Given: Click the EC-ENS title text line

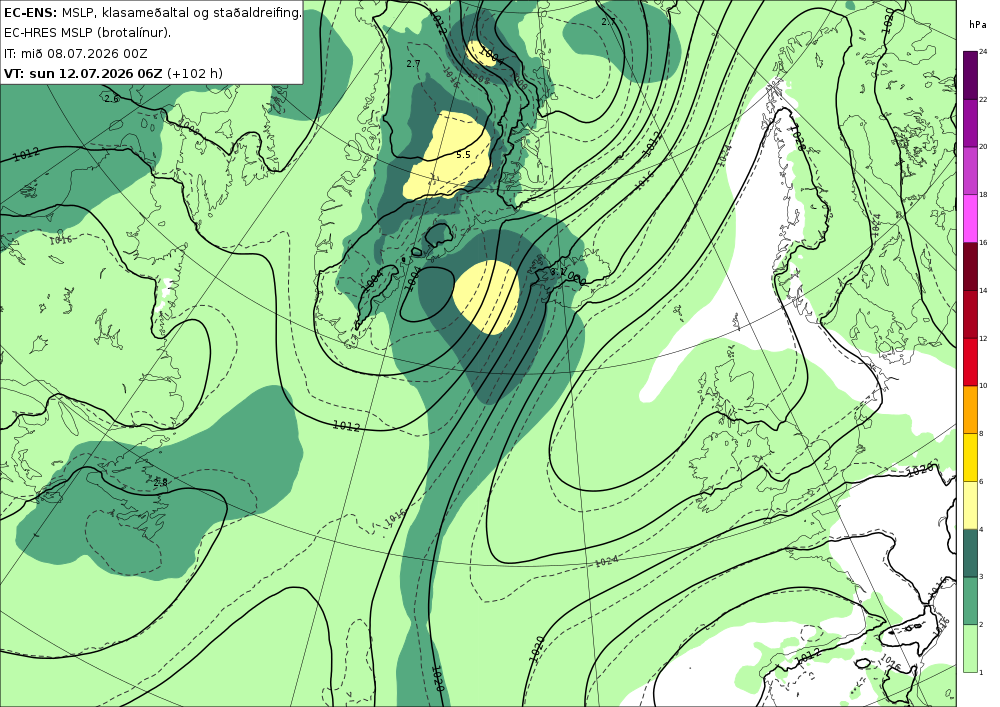Looking at the screenshot, I should 152,13.
